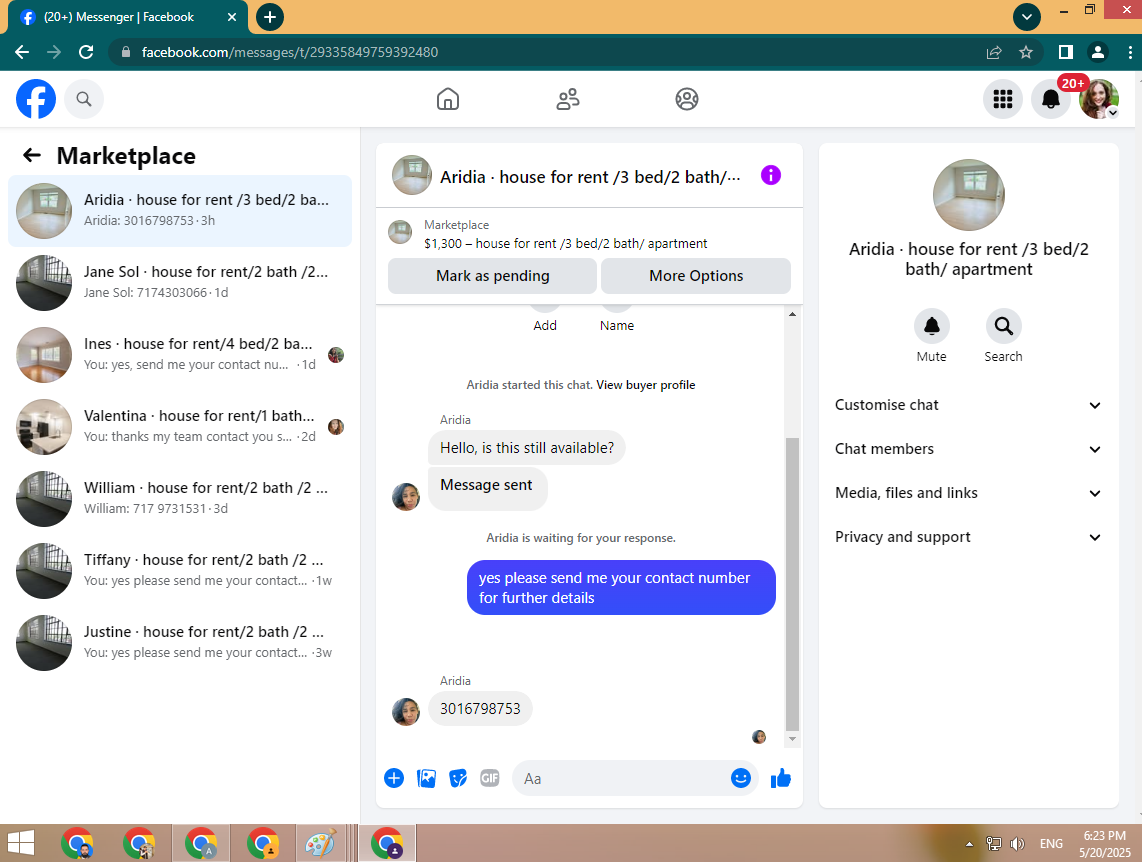Choose a sticker icon in composer

[458, 778]
